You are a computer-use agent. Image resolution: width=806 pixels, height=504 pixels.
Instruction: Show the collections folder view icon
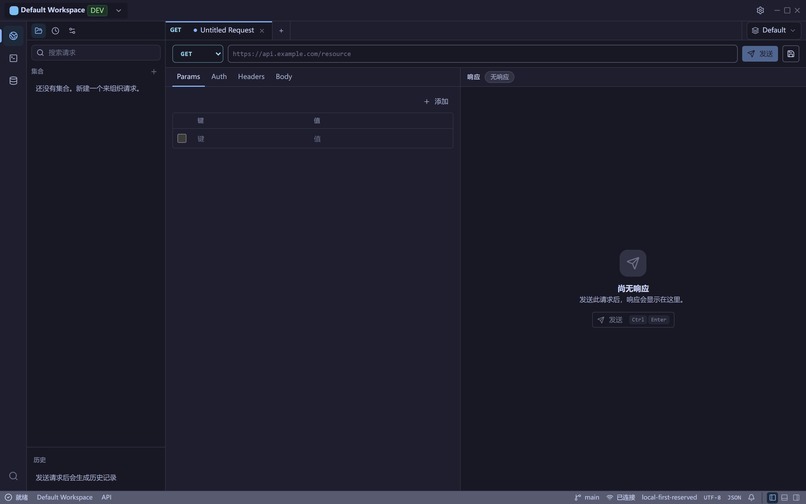tap(39, 31)
